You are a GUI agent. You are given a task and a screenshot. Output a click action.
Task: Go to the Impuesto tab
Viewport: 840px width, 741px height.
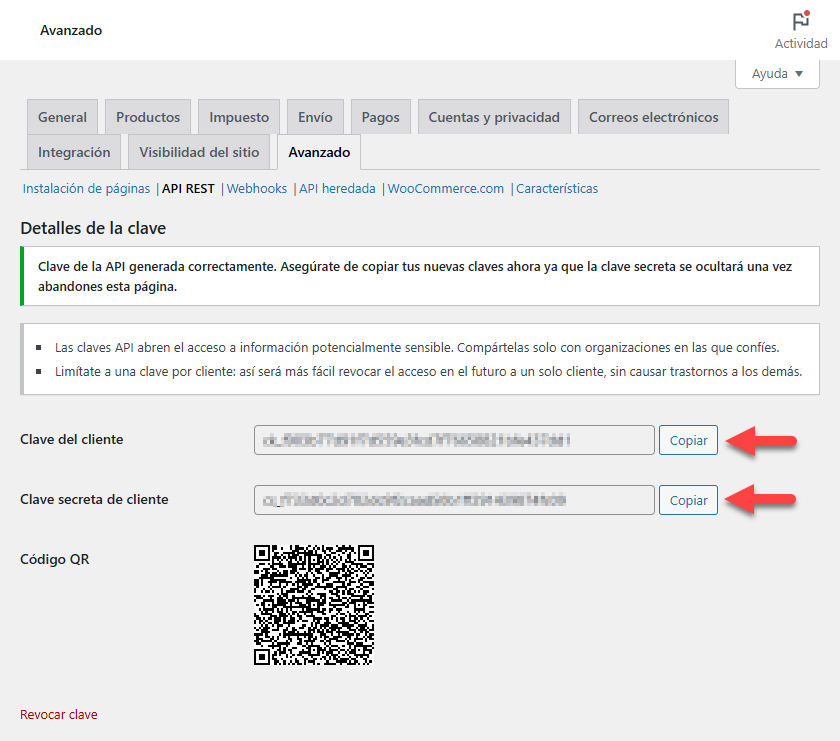[239, 117]
